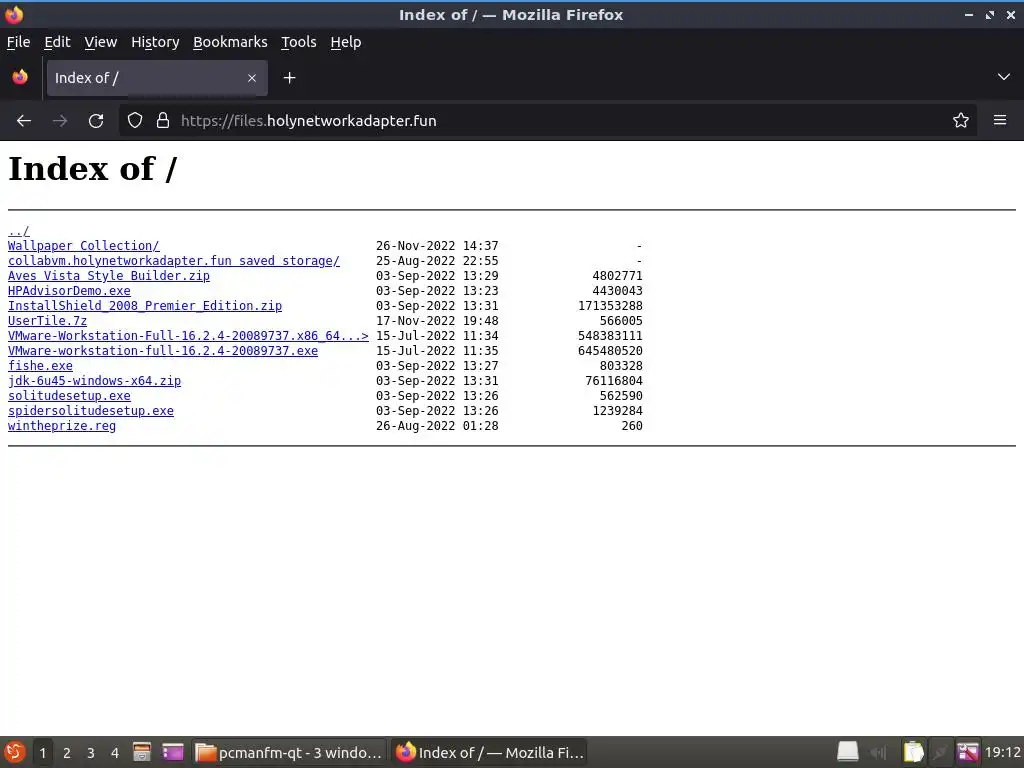This screenshot has width=1024, height=768.
Task: Bookmark this page with the star
Action: [960, 120]
